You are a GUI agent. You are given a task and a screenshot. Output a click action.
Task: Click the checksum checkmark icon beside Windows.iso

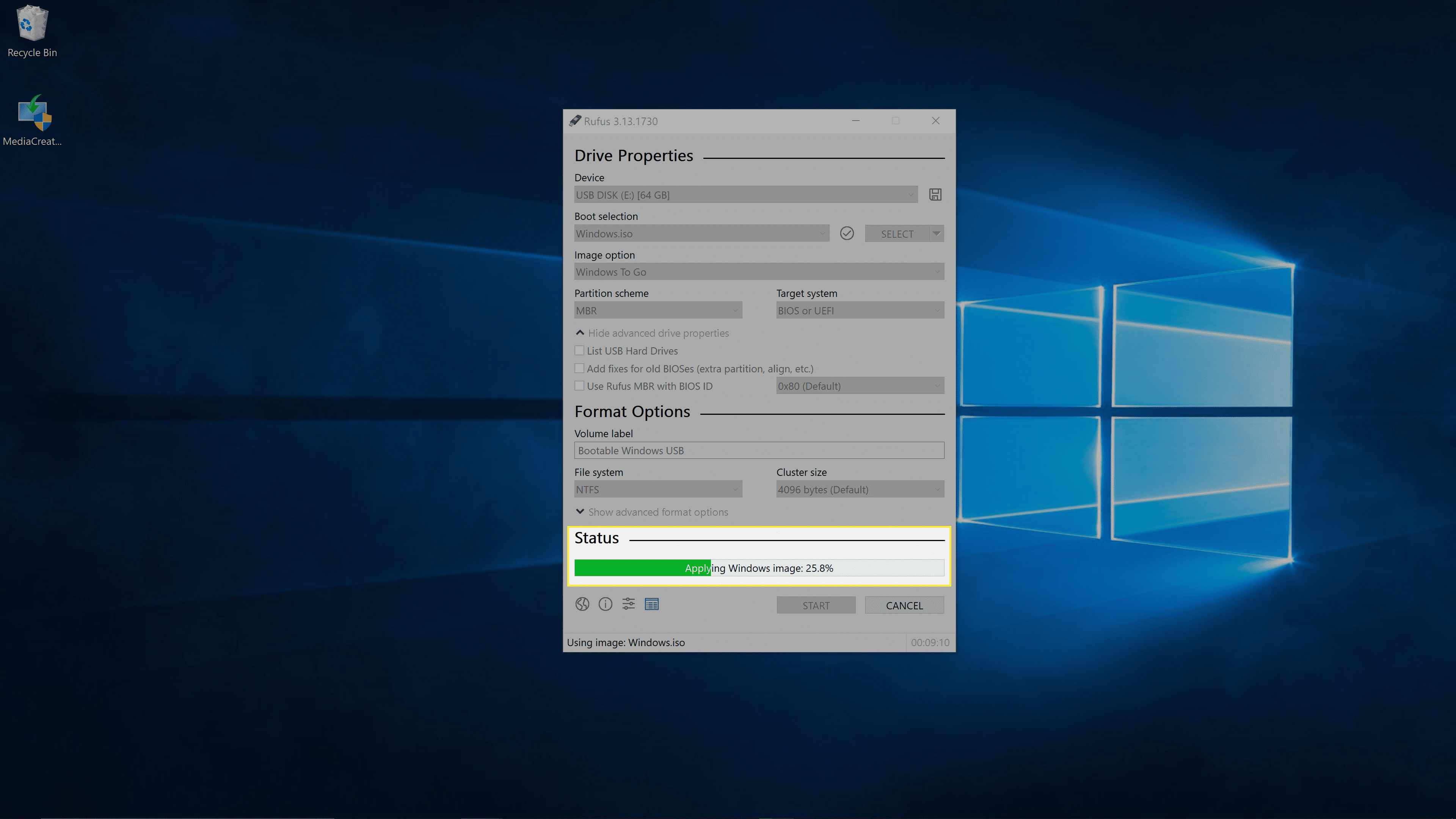pos(846,234)
